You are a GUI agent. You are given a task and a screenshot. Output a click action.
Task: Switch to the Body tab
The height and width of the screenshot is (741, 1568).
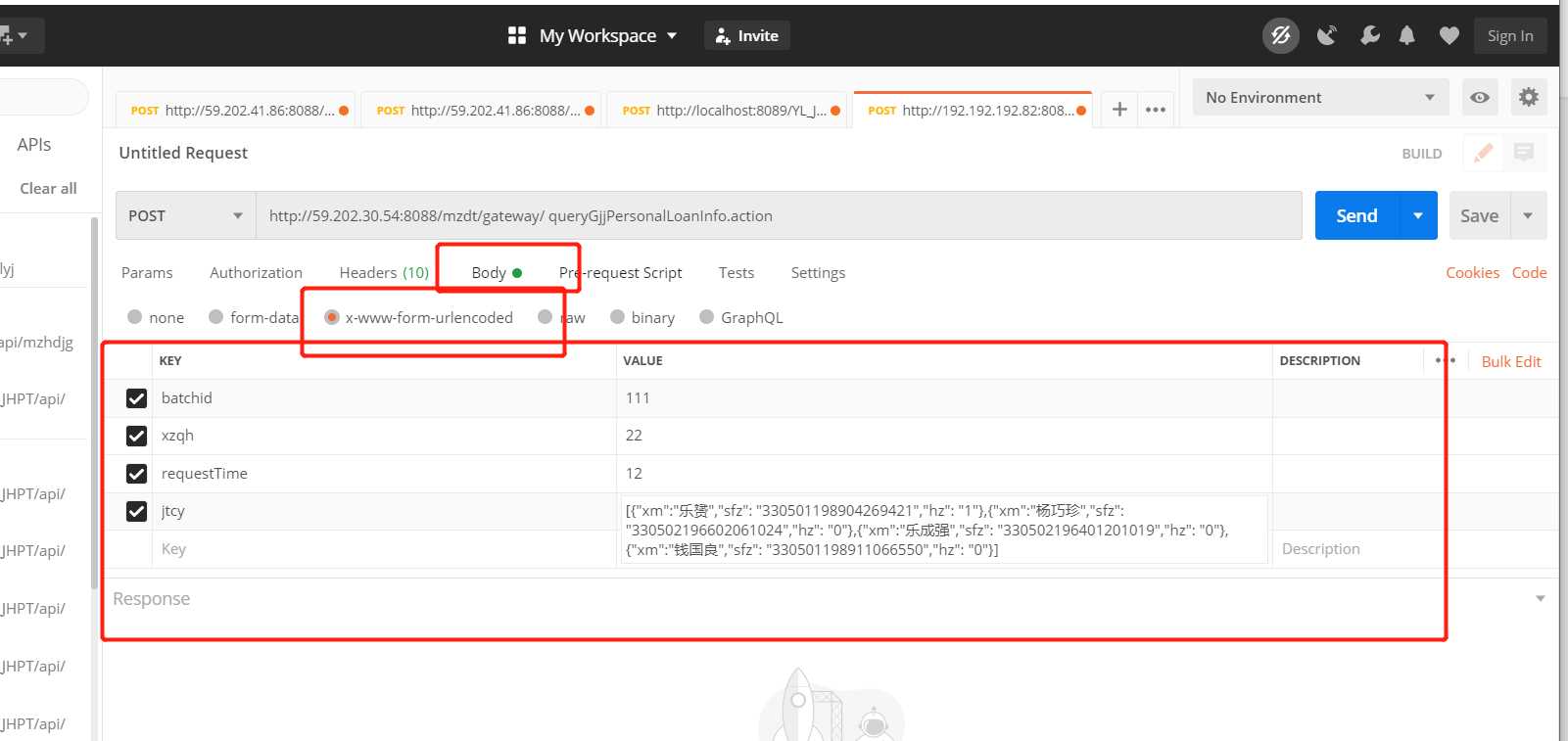coord(497,273)
